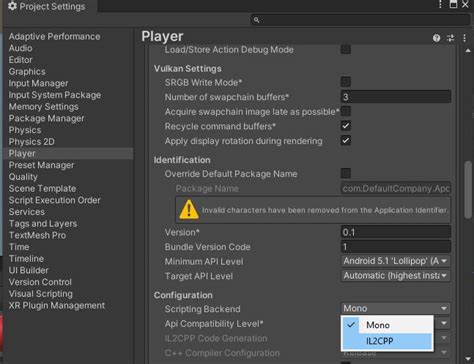Open XR Plugin Management settings

pyautogui.click(x=57, y=305)
